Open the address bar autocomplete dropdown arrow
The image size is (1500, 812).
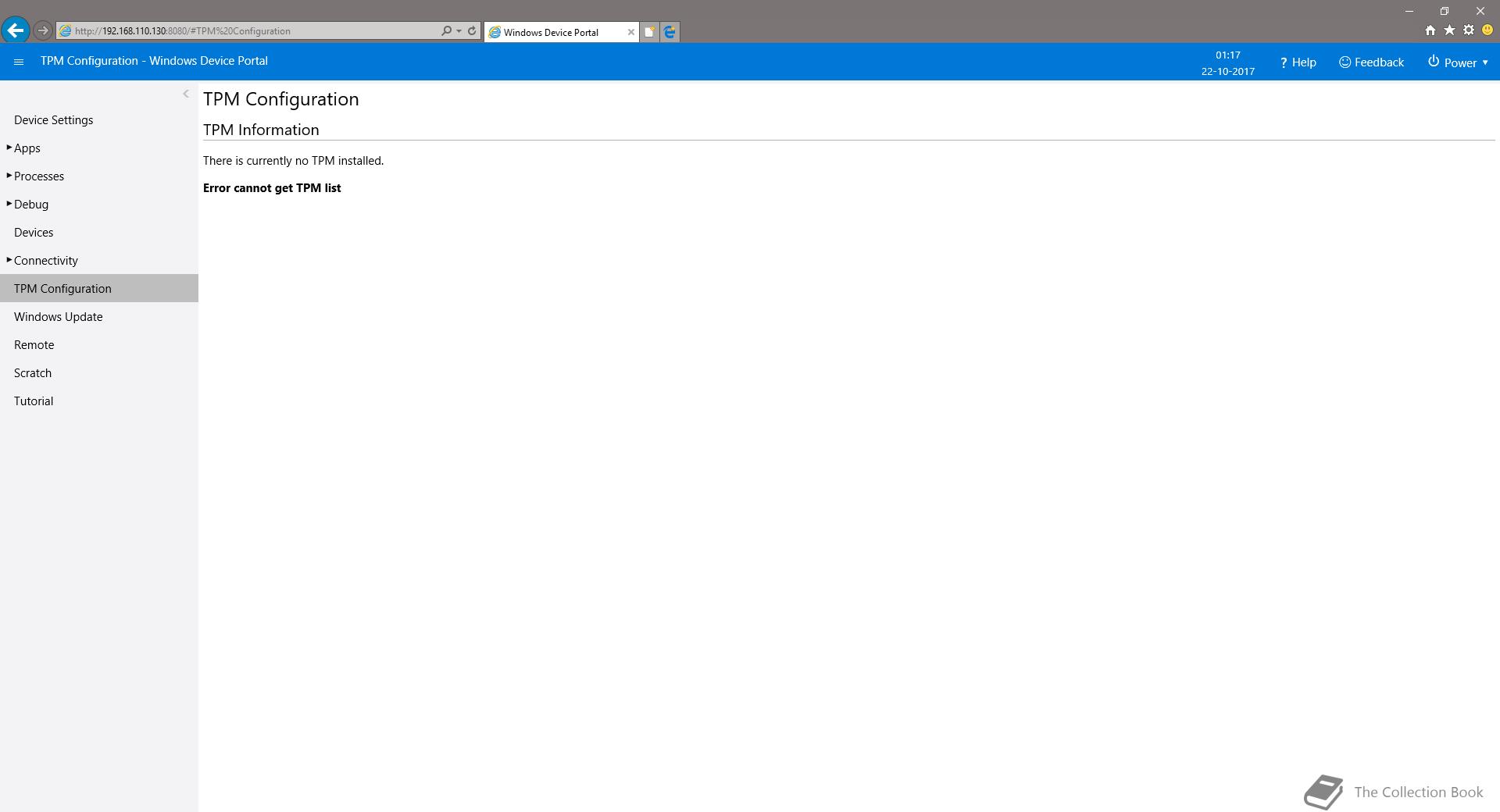(459, 30)
